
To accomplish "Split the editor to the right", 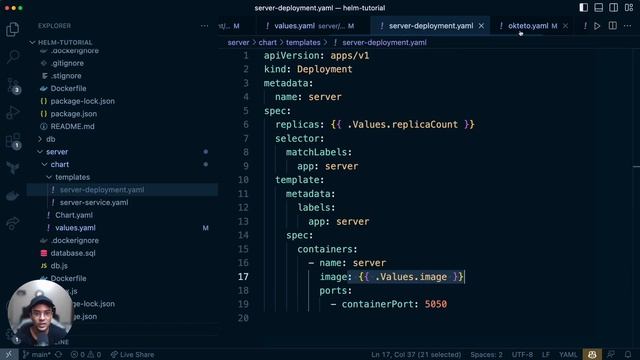I will pos(613,26).
